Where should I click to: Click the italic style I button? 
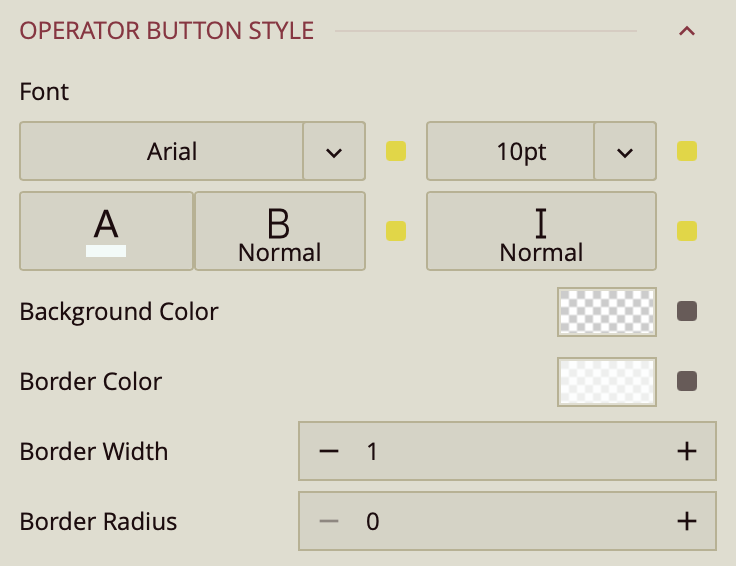[541, 231]
